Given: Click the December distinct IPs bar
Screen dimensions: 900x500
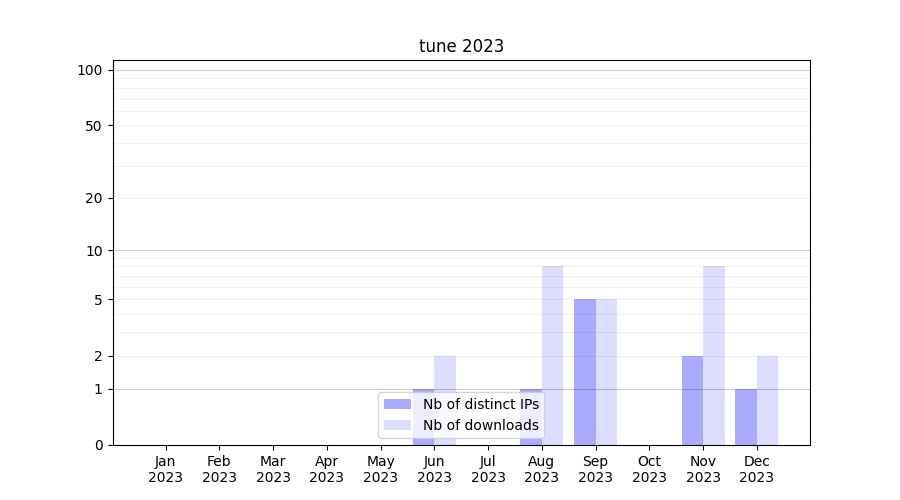Looking at the screenshot, I should click(746, 417).
